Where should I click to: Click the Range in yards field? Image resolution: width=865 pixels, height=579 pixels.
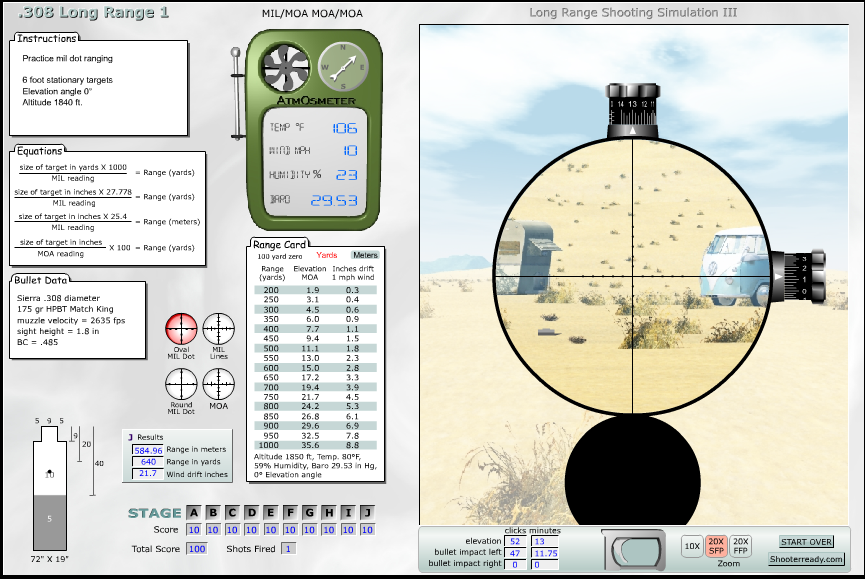point(149,462)
